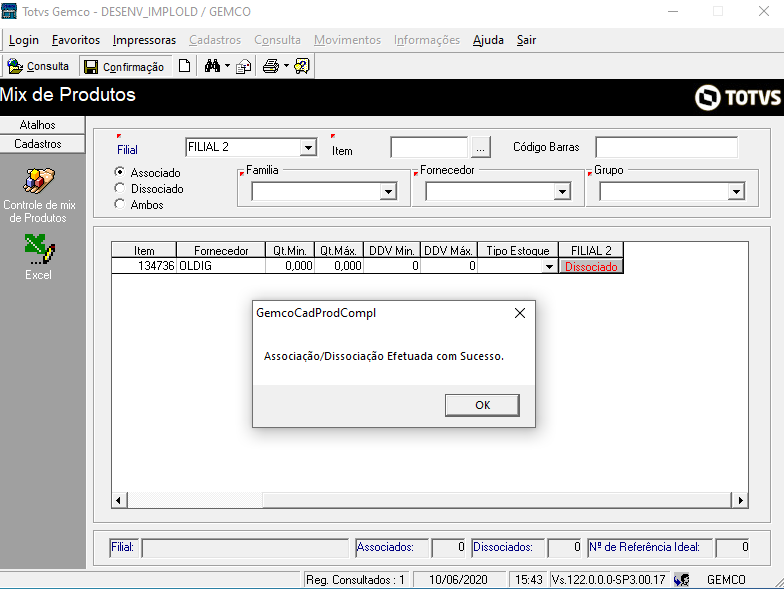The width and height of the screenshot is (784, 589).
Task: Click the new blank page icon
Action: (184, 66)
